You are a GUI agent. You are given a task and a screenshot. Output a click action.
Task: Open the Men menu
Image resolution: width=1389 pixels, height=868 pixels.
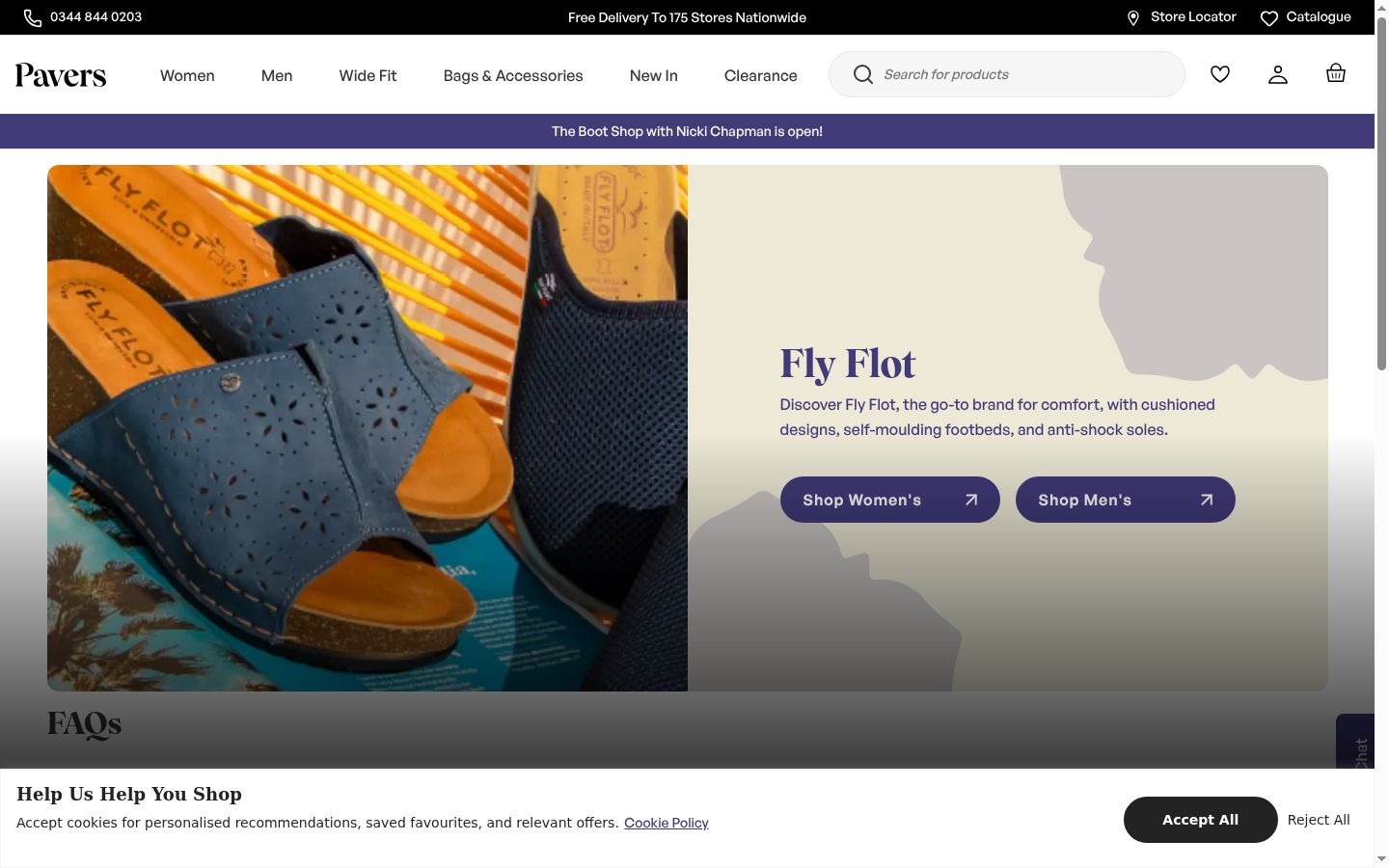[x=277, y=75]
